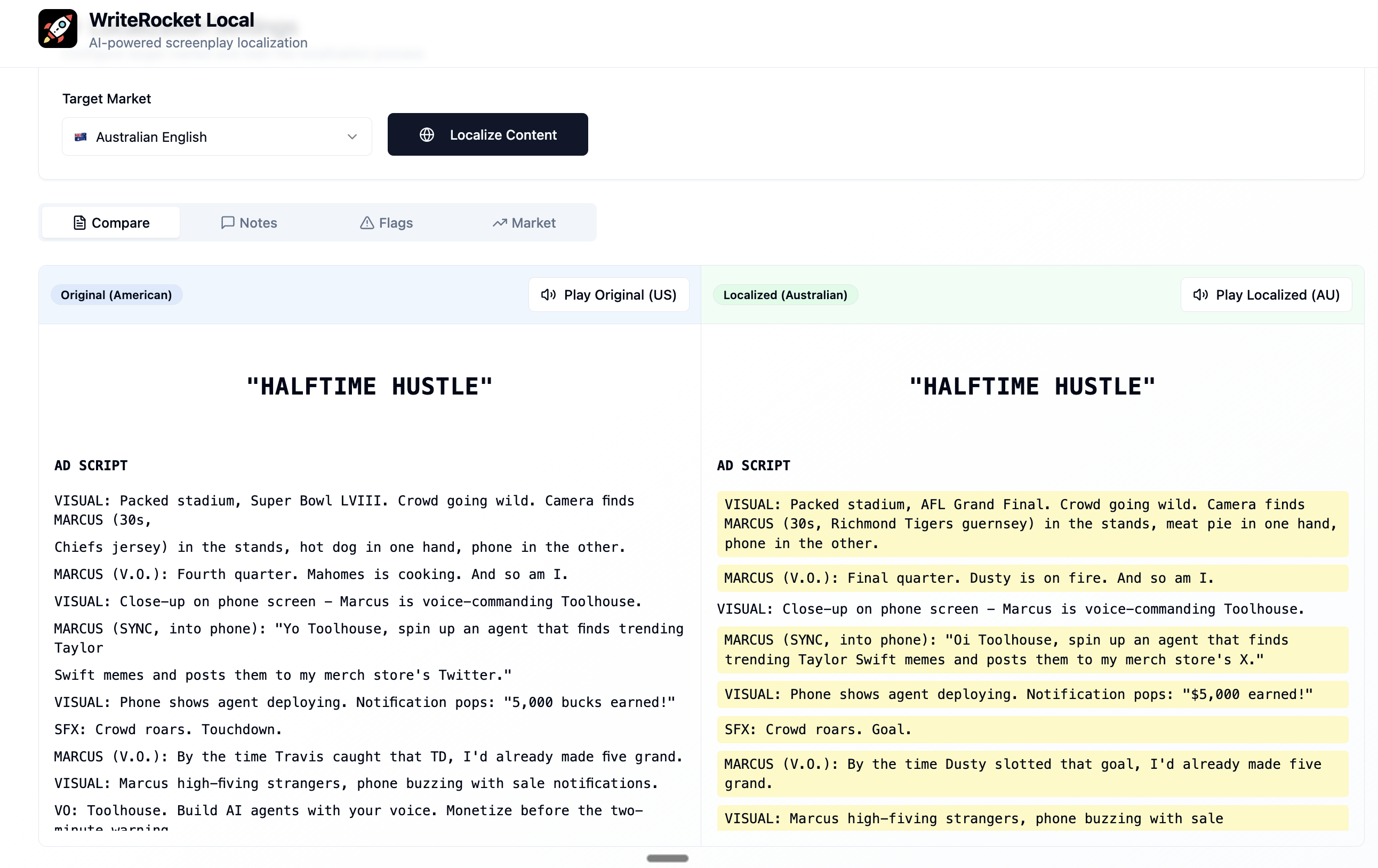Image resolution: width=1378 pixels, height=868 pixels.
Task: Click the document icon on Compare tab
Action: tap(79, 222)
